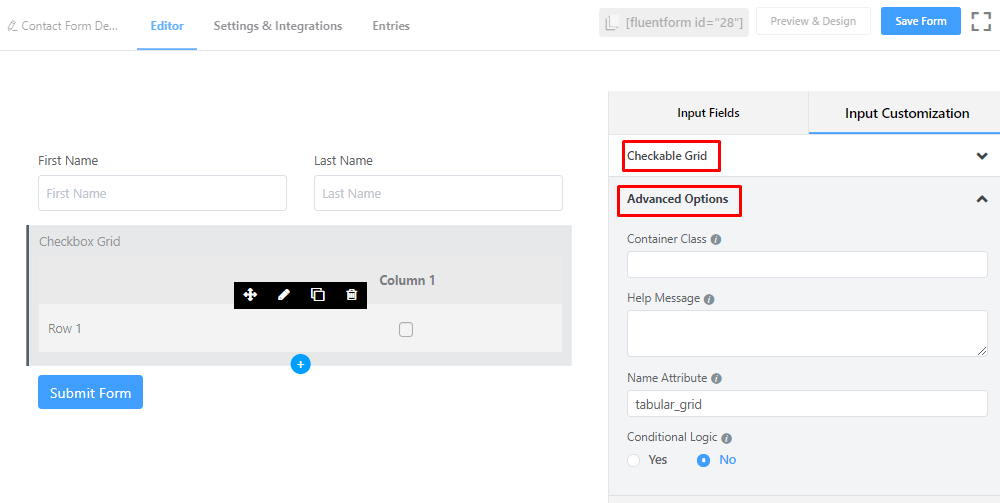
Task: Toggle fullscreen editor mode icon
Action: pos(981,21)
